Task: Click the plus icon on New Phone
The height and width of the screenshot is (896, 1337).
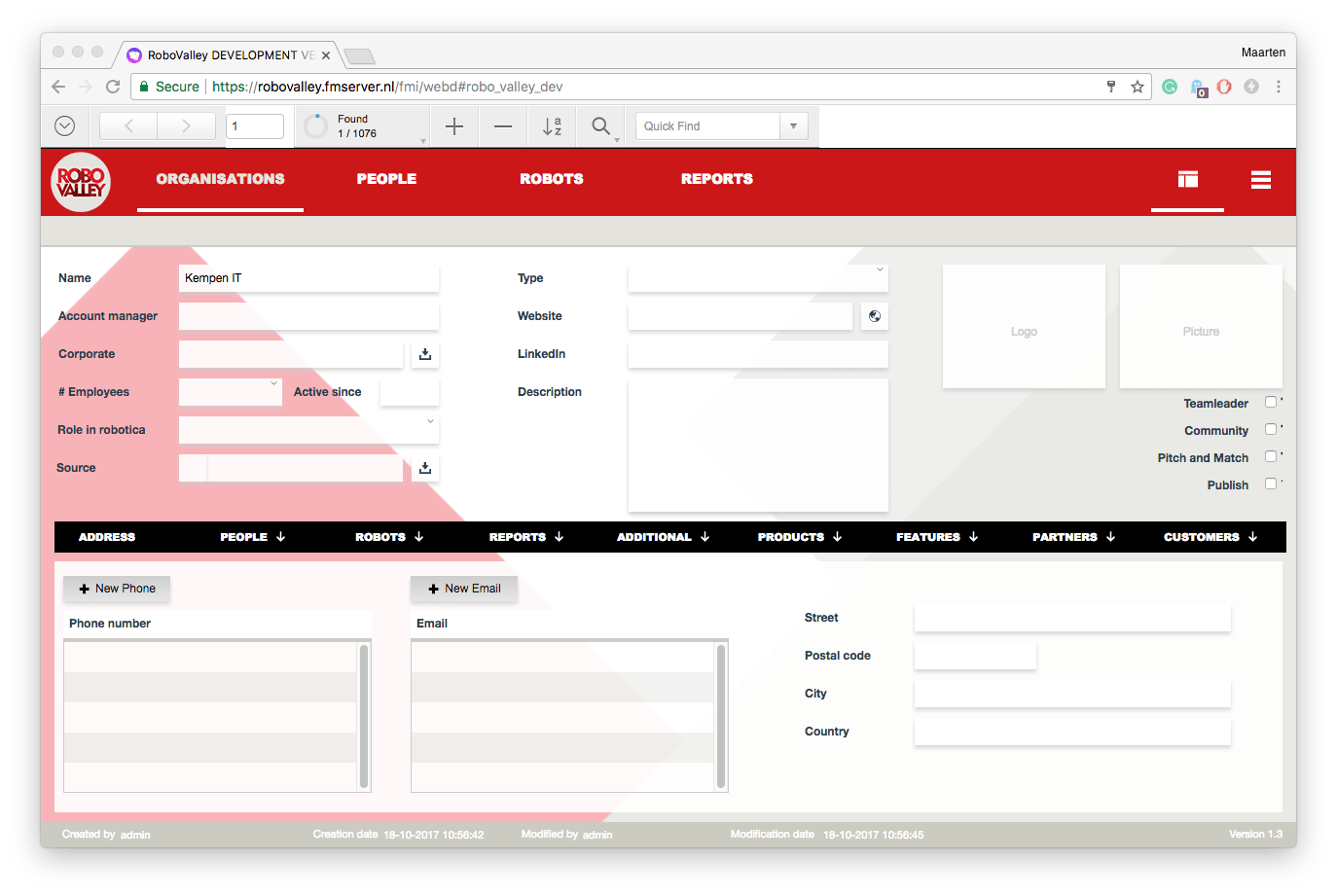Action: point(84,589)
